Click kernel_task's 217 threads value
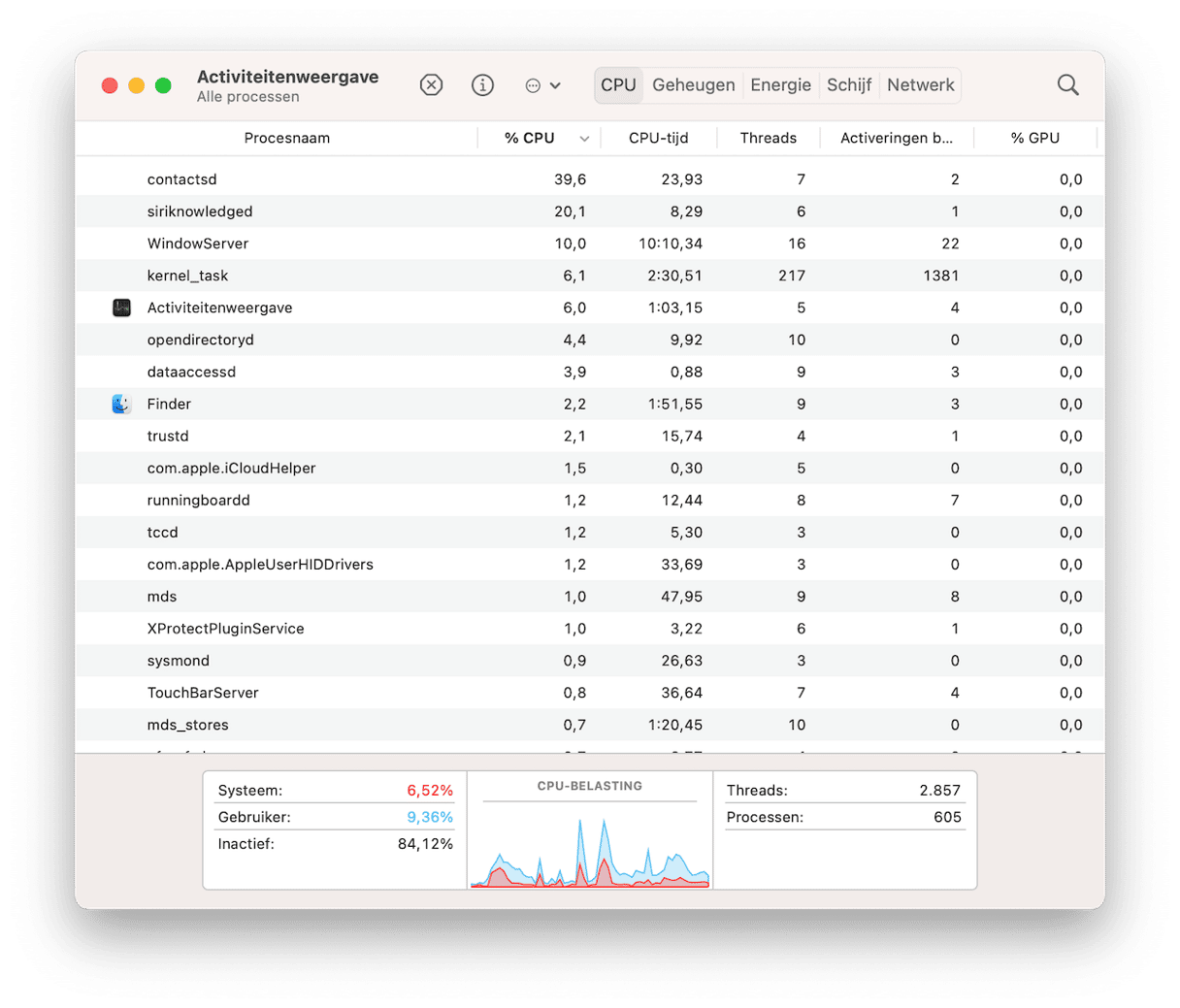Viewport: 1180px width, 1008px height. point(792,276)
